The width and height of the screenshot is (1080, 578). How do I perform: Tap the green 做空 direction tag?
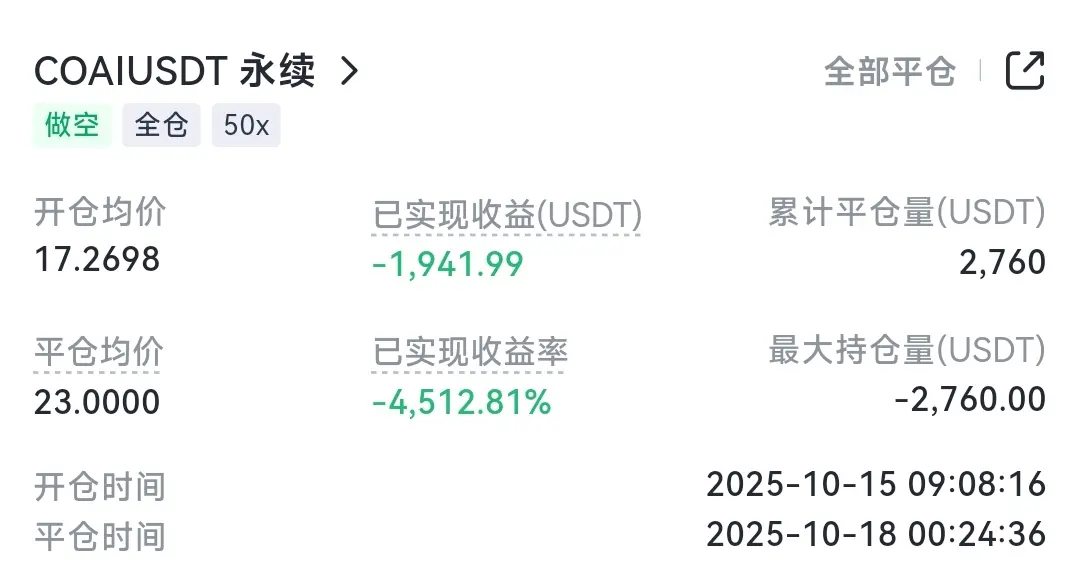(72, 126)
